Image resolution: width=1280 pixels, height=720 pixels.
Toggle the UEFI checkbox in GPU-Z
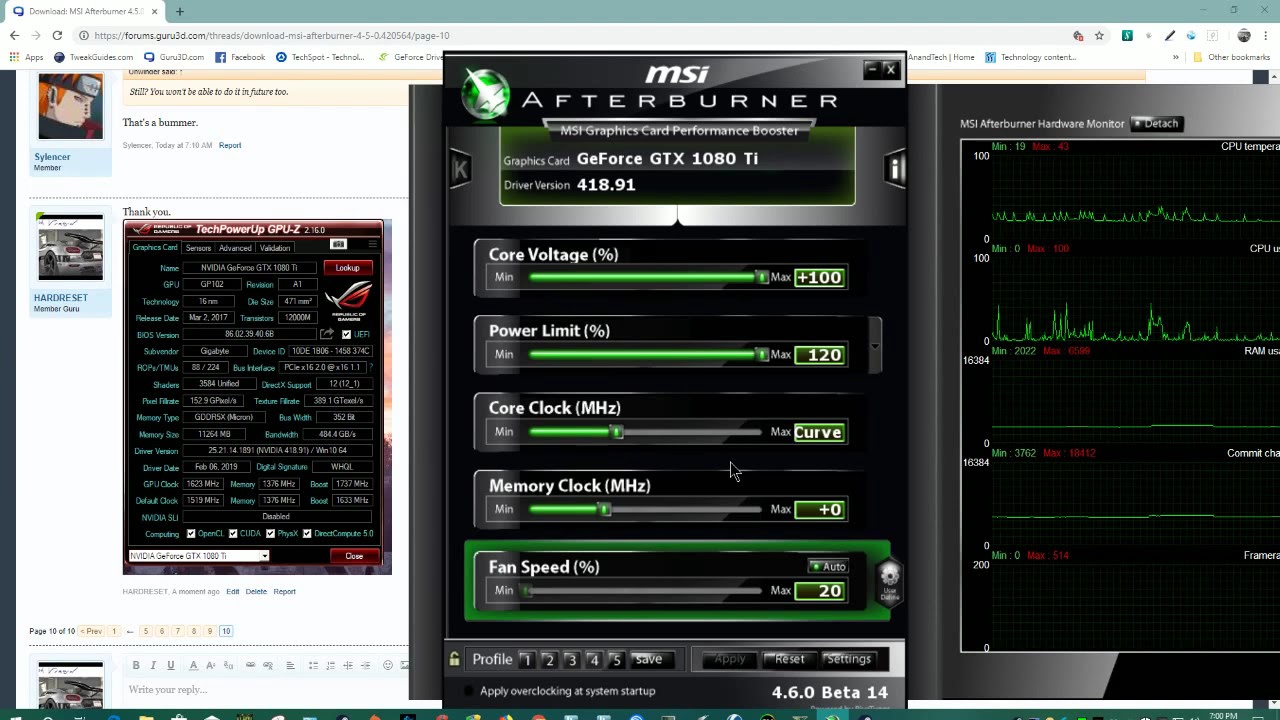(x=346, y=334)
